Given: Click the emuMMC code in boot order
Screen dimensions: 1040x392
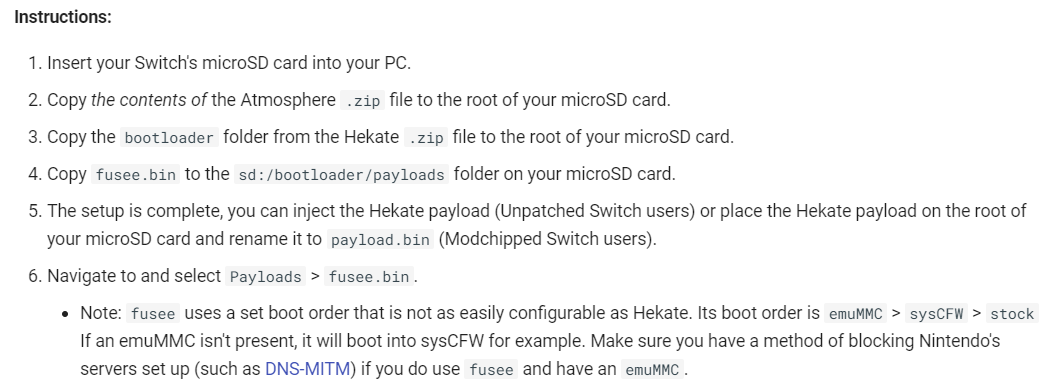Looking at the screenshot, I should coord(856,314).
